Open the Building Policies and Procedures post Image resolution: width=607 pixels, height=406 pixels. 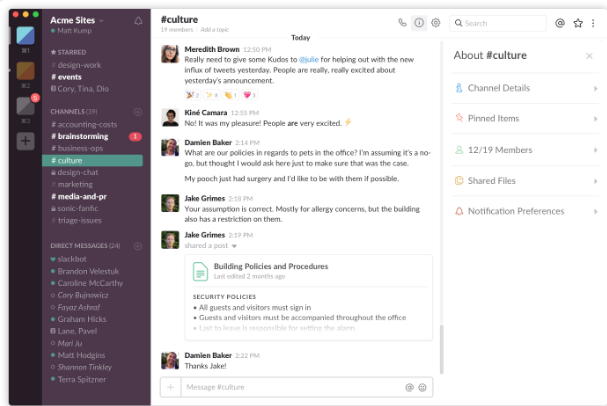[x=271, y=267]
